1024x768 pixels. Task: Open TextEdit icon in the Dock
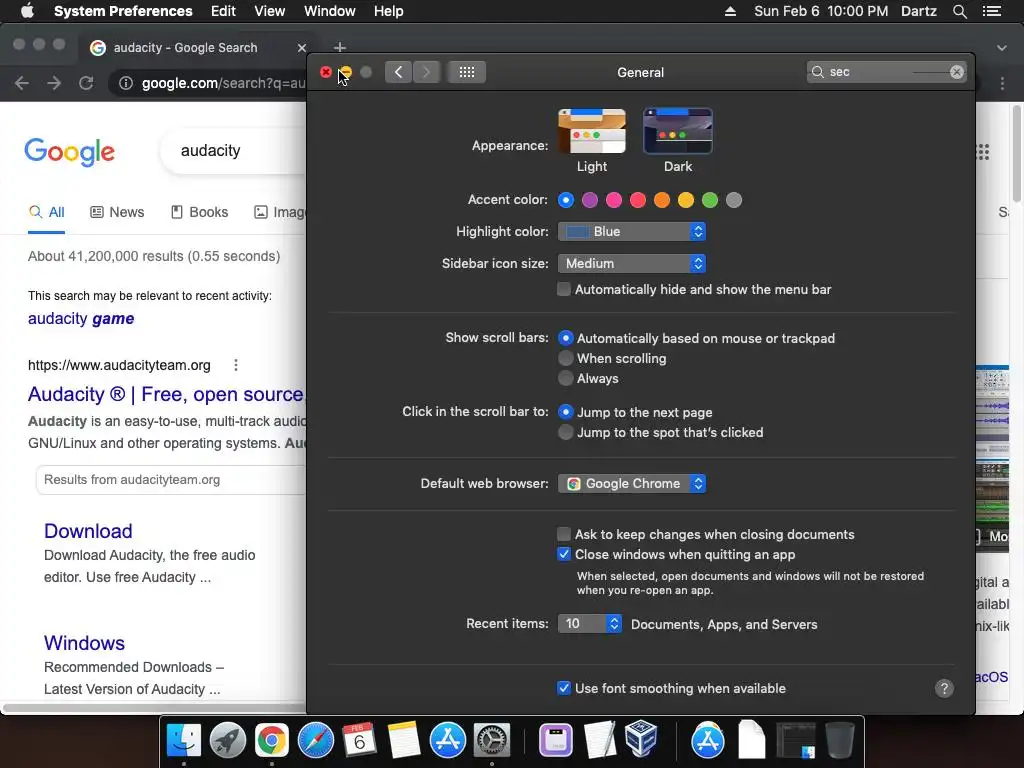[x=600, y=740]
